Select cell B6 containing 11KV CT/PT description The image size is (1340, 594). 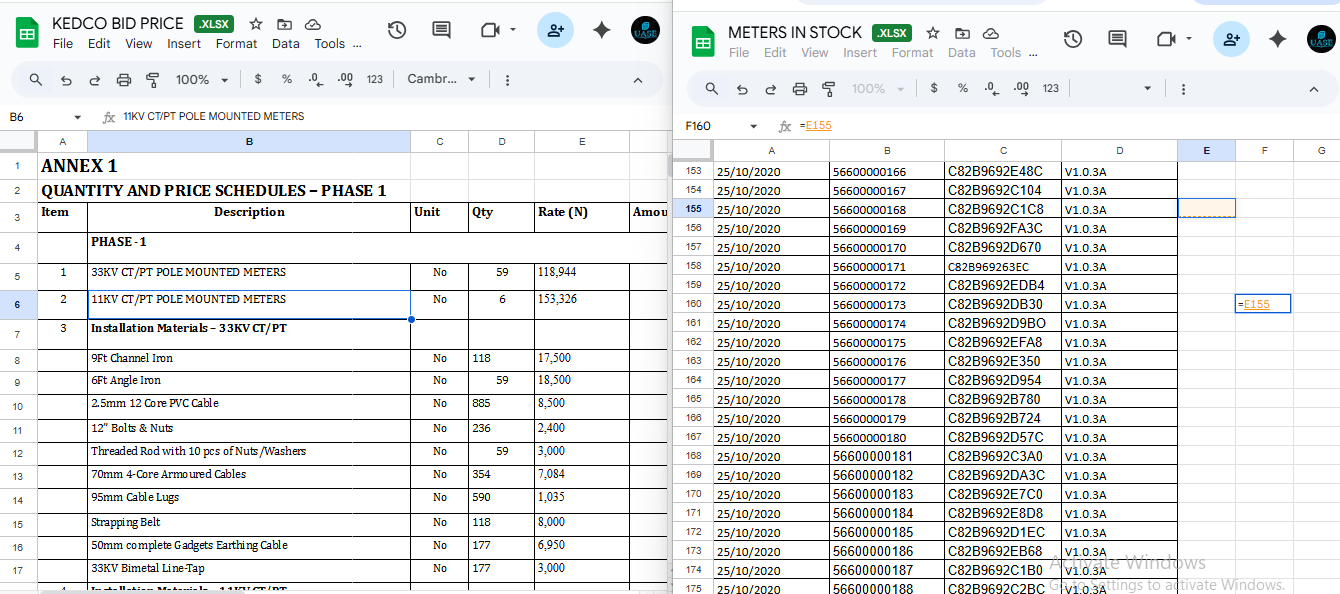coord(248,299)
